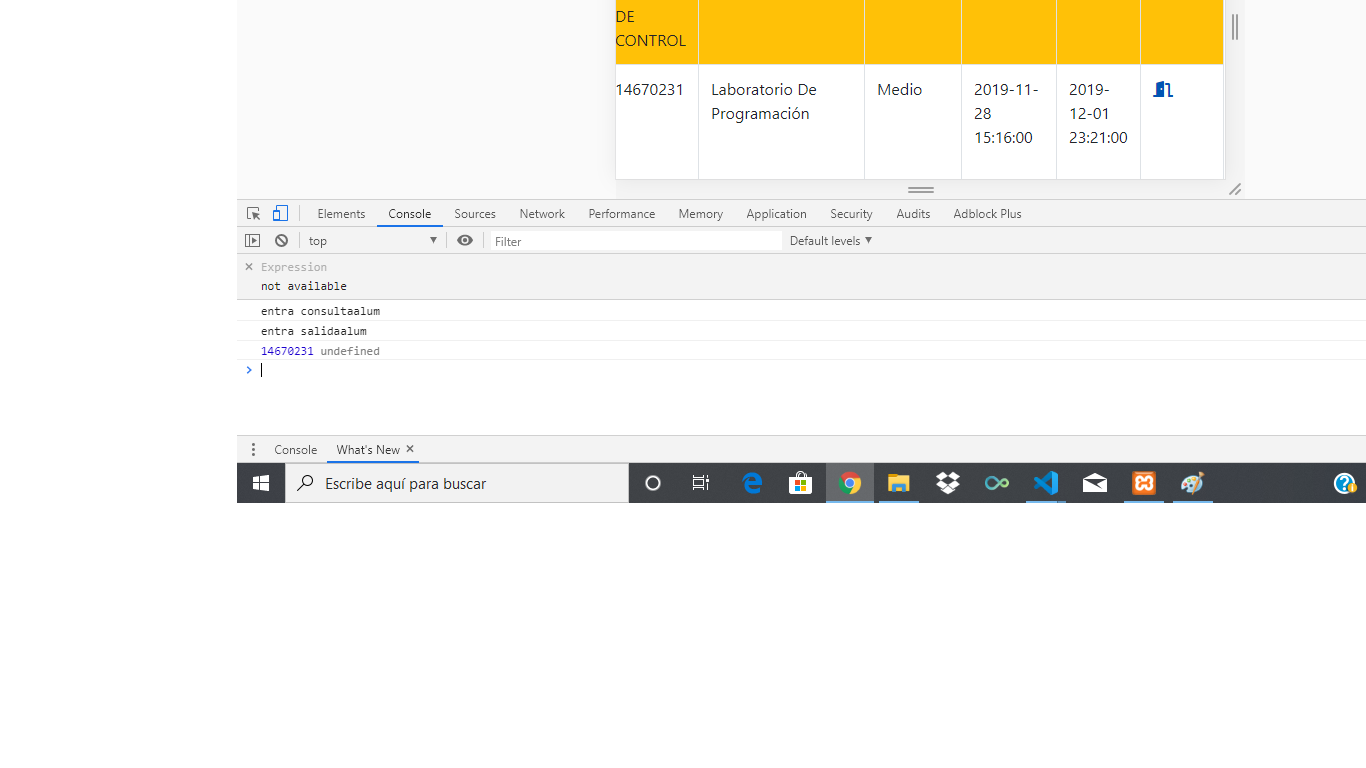Activate the inspect element selector icon

(x=254, y=214)
